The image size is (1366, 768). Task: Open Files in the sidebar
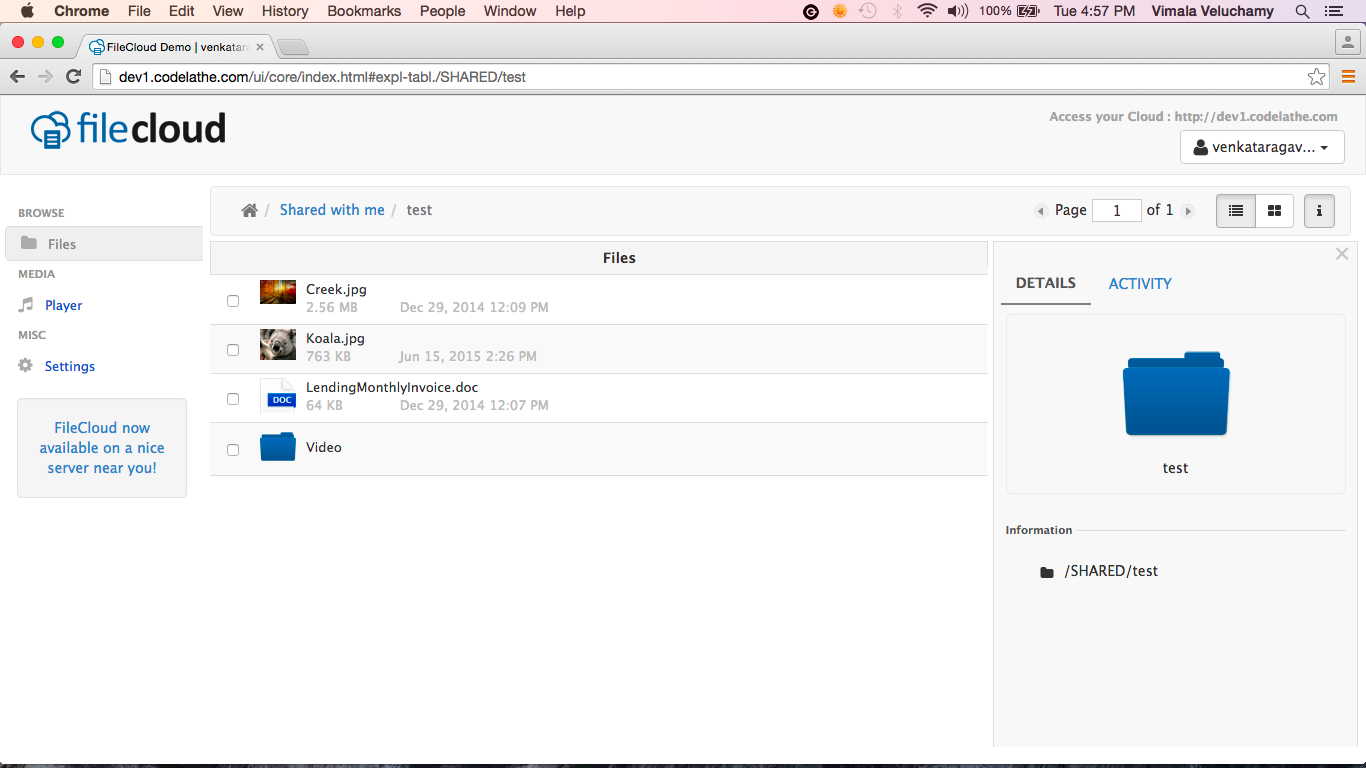pyautogui.click(x=104, y=243)
